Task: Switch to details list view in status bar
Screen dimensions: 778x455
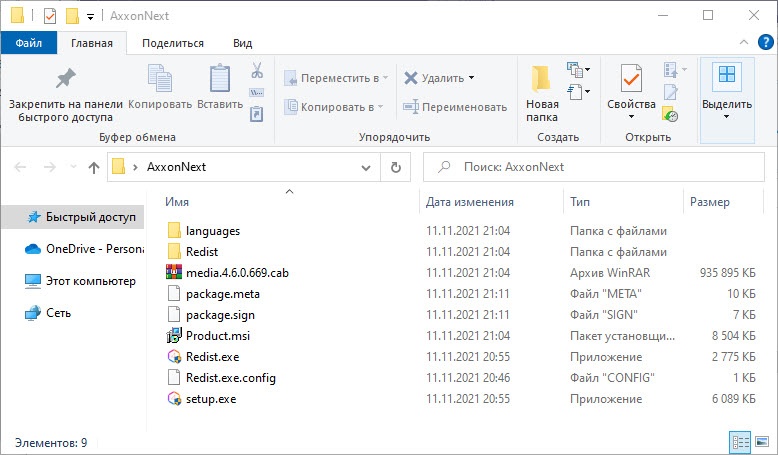Action: (740, 442)
